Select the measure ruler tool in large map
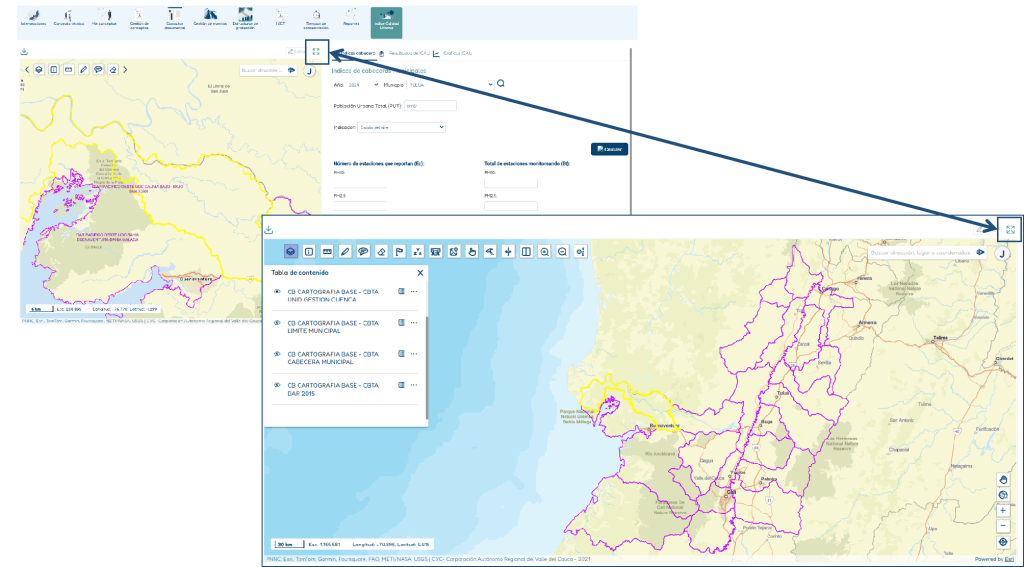 click(x=327, y=251)
